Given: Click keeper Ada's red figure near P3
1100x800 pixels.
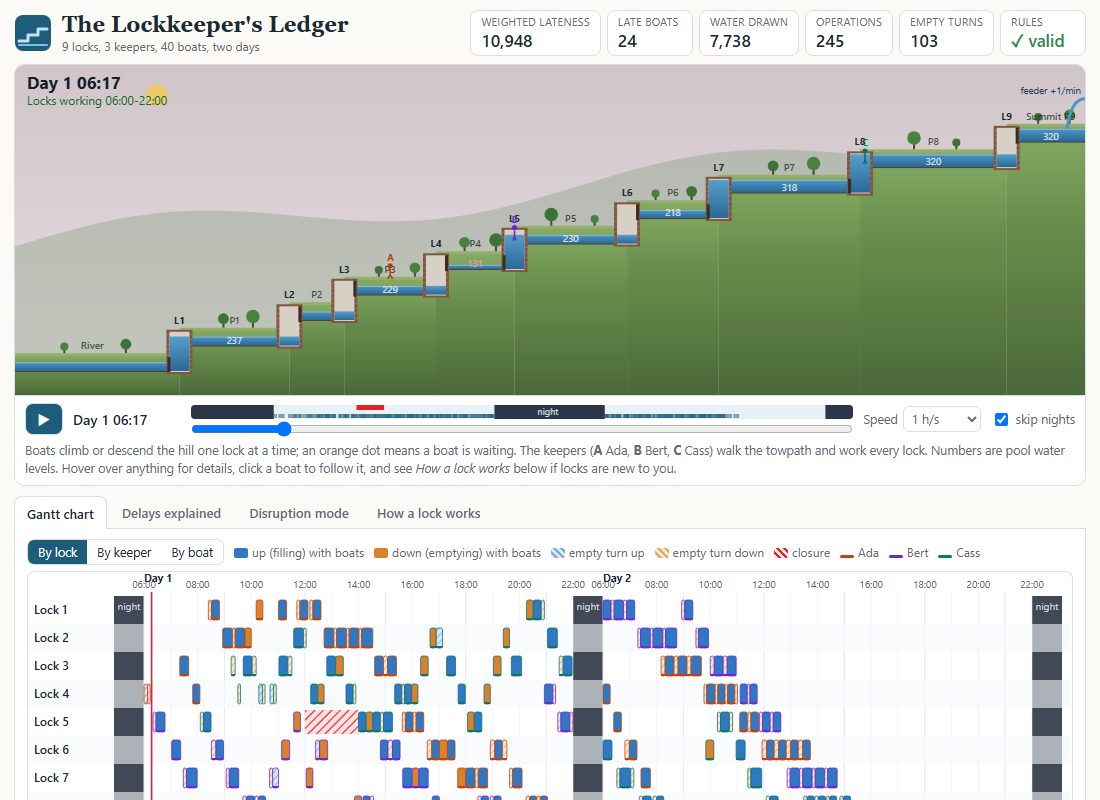Looking at the screenshot, I should point(390,269).
